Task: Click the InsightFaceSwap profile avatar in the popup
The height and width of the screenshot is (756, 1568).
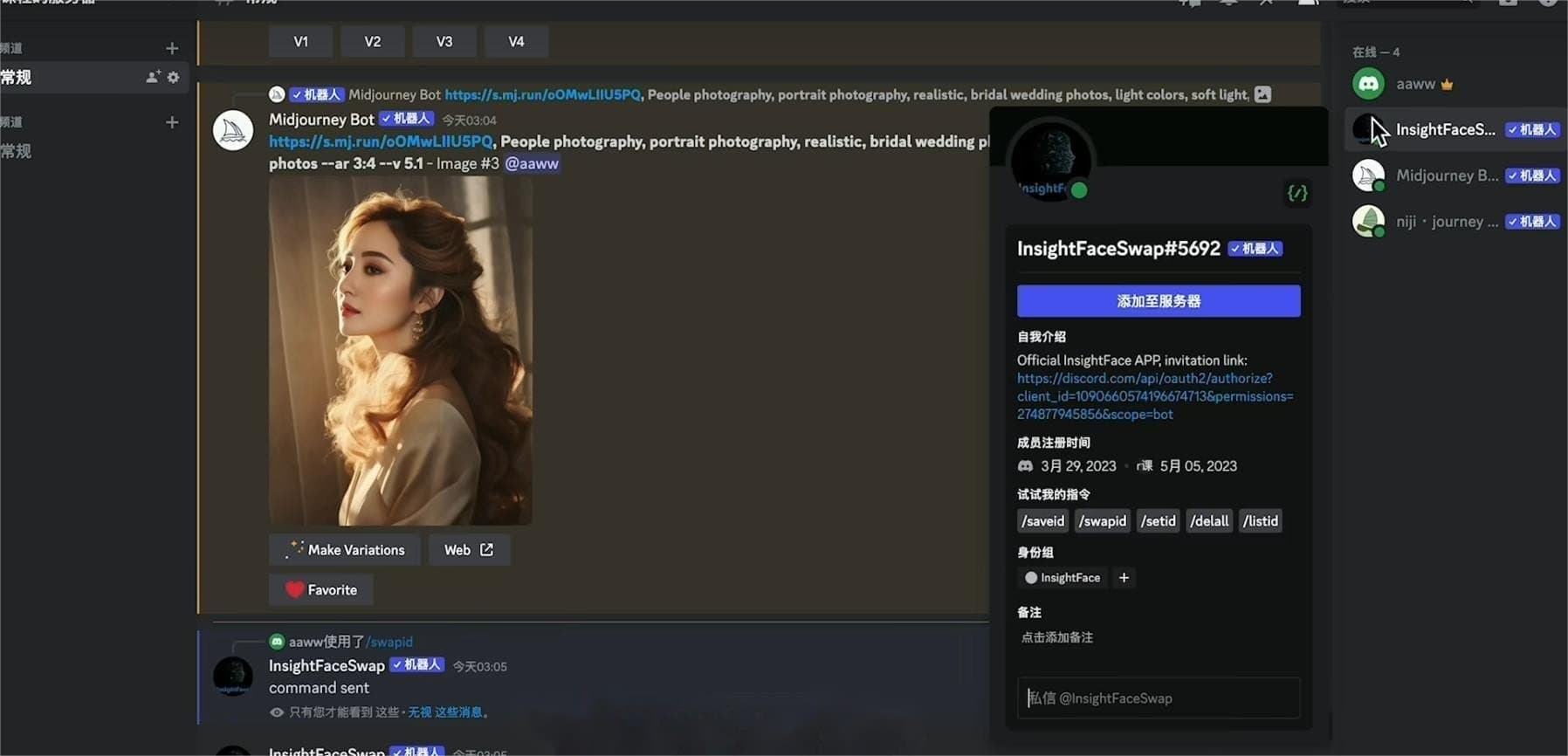Action: pyautogui.click(x=1051, y=161)
